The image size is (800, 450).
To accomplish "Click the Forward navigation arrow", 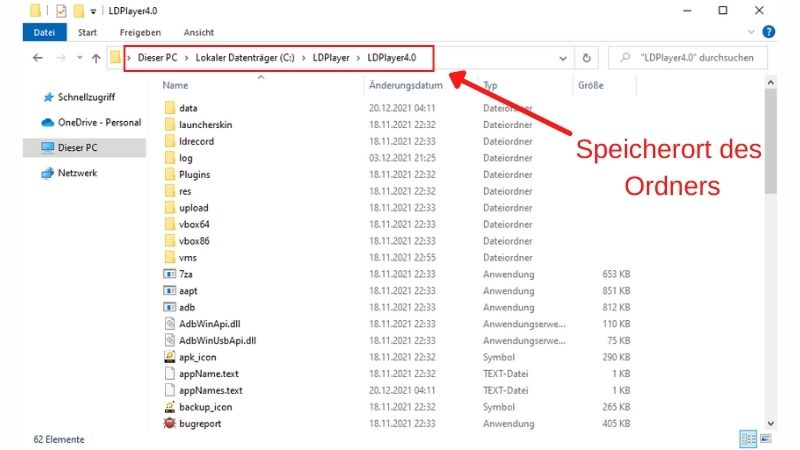I will click(x=61, y=58).
